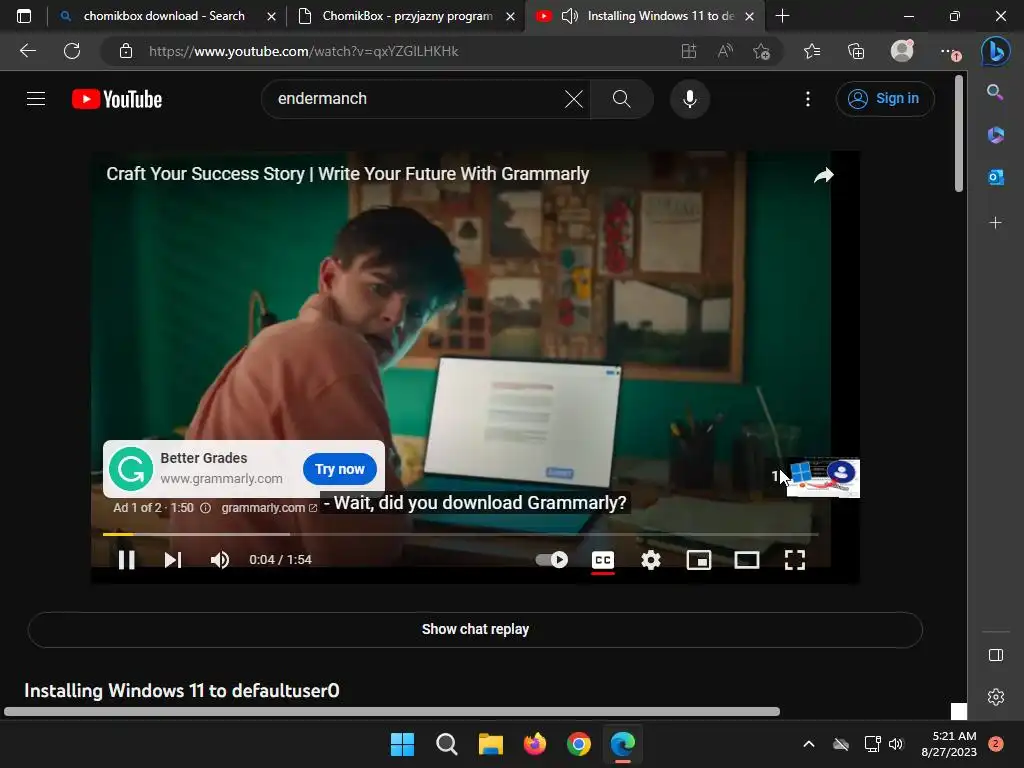Close the ChomikBox przyjazny program tab
1024x768 pixels.
point(511,16)
